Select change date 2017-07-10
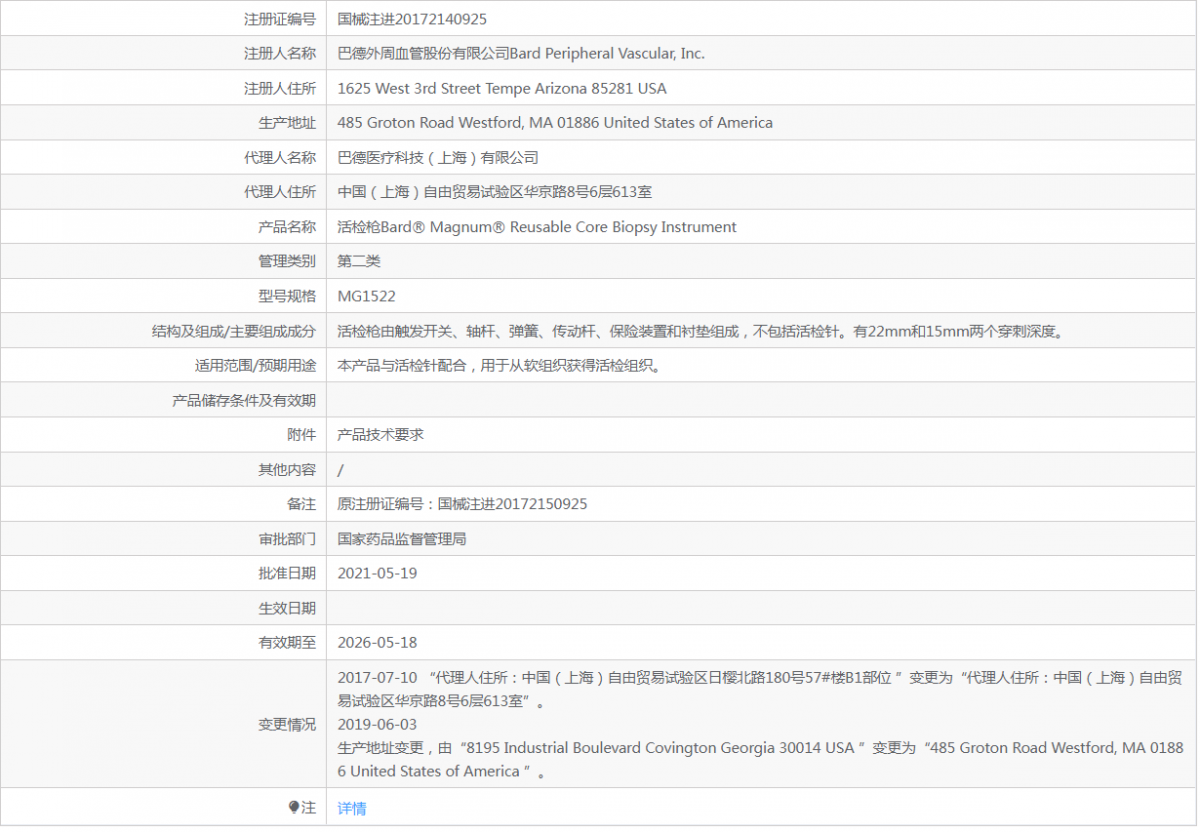The image size is (1200, 832). coord(377,677)
